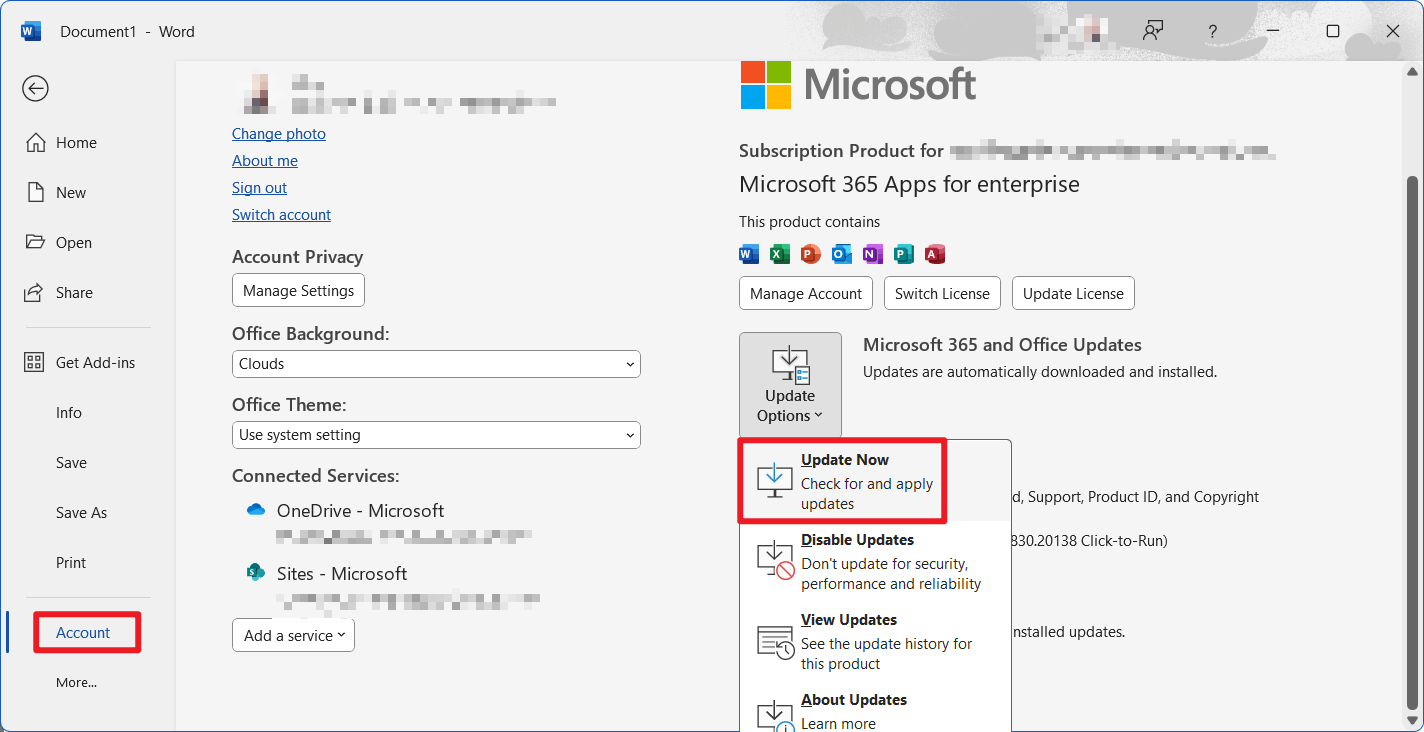Open the feedback icon in the title bar

(1153, 31)
